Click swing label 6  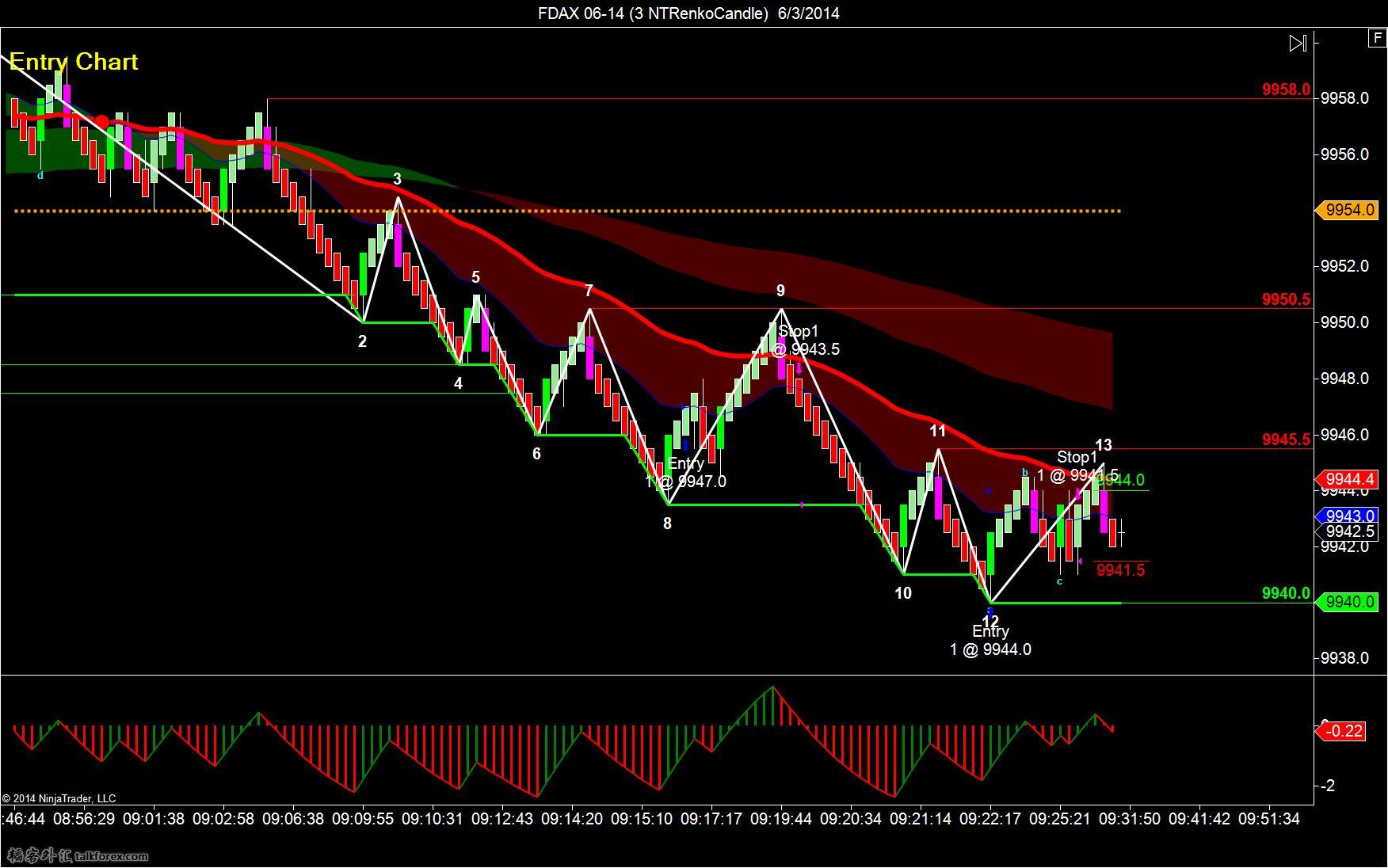pyautogui.click(x=536, y=455)
